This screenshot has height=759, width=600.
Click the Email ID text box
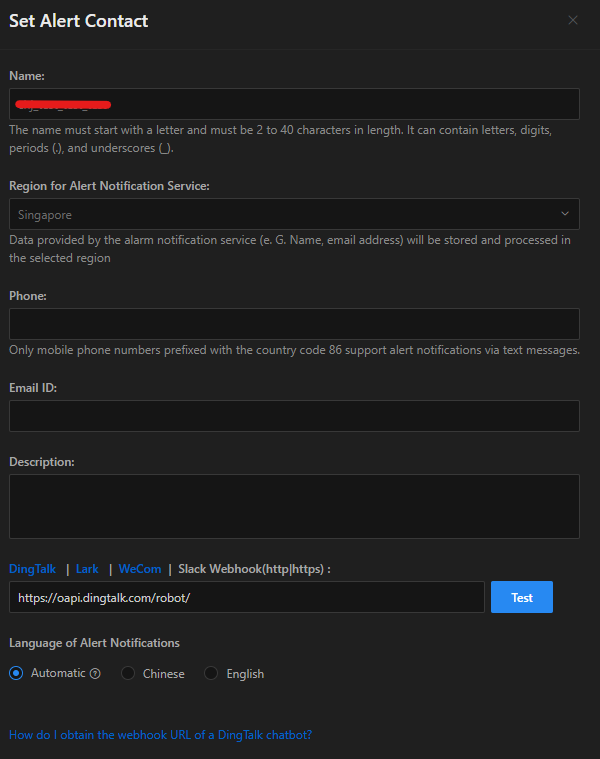click(294, 416)
